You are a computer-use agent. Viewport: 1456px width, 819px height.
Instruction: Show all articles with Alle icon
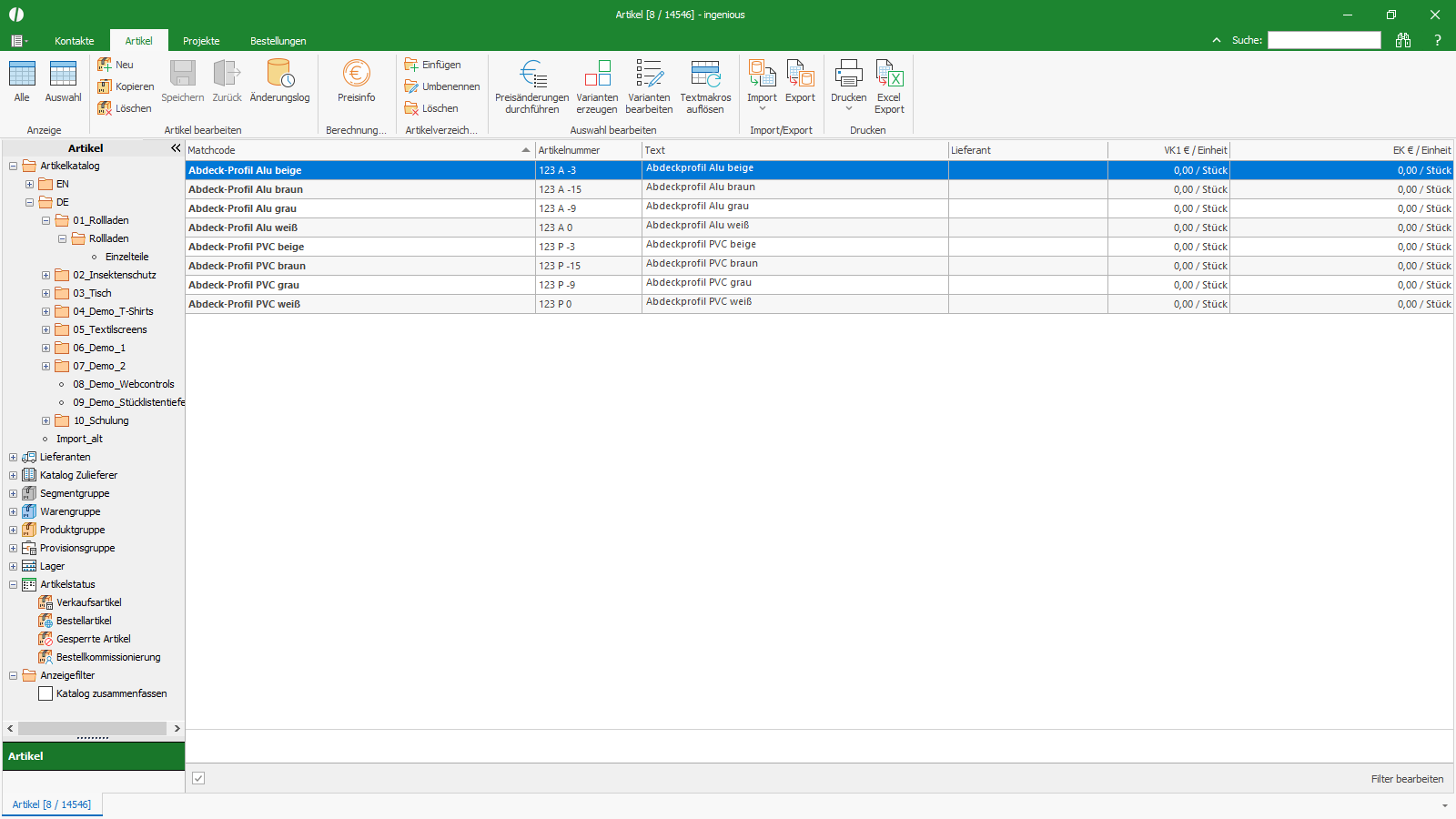[x=22, y=82]
